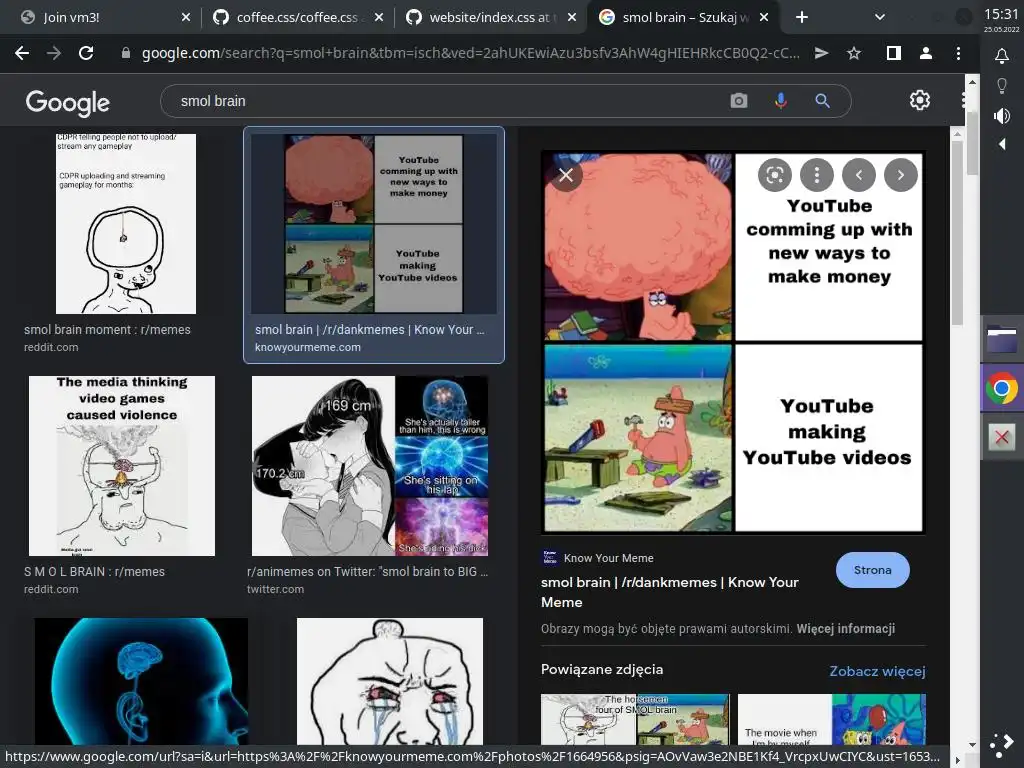Open the Więcej informacji link

click(846, 629)
